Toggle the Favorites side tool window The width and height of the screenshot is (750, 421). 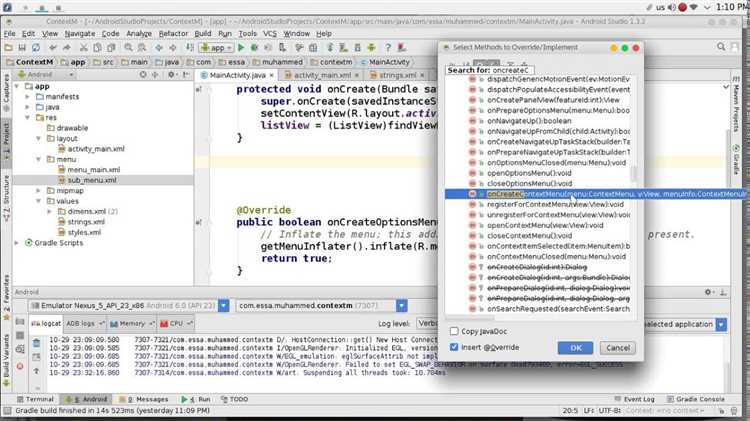tap(6, 297)
